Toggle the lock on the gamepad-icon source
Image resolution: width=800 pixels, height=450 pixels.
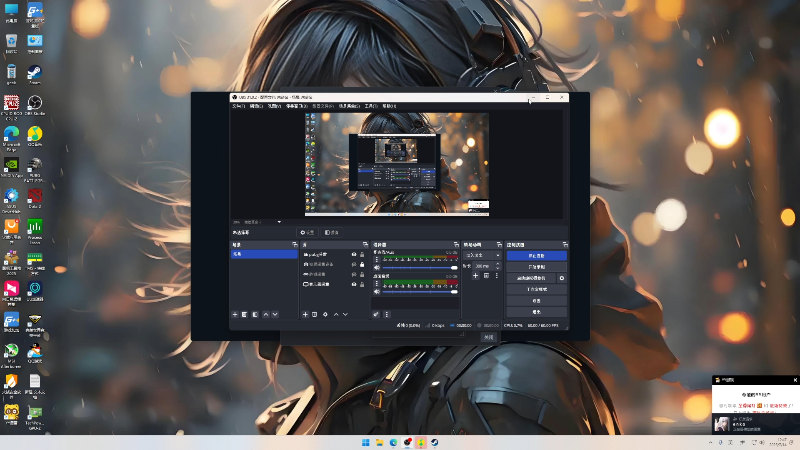point(362,274)
